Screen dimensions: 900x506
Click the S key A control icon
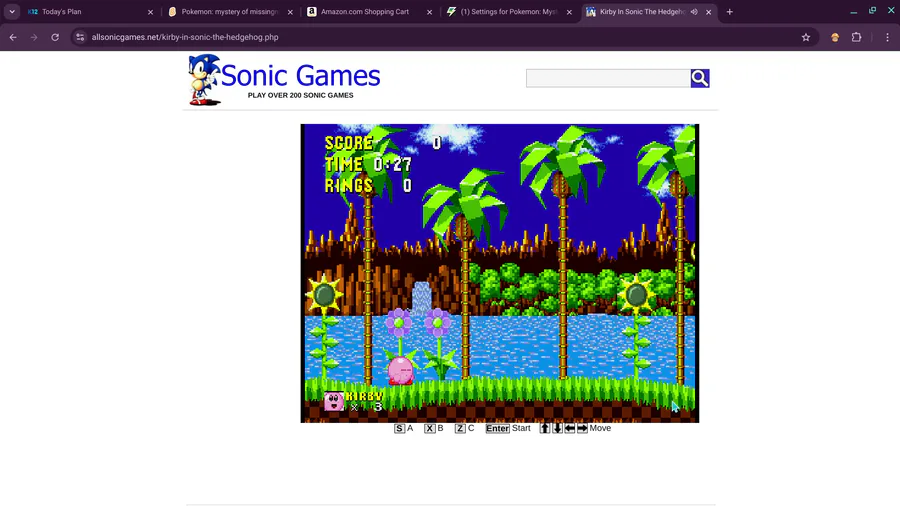coord(399,429)
